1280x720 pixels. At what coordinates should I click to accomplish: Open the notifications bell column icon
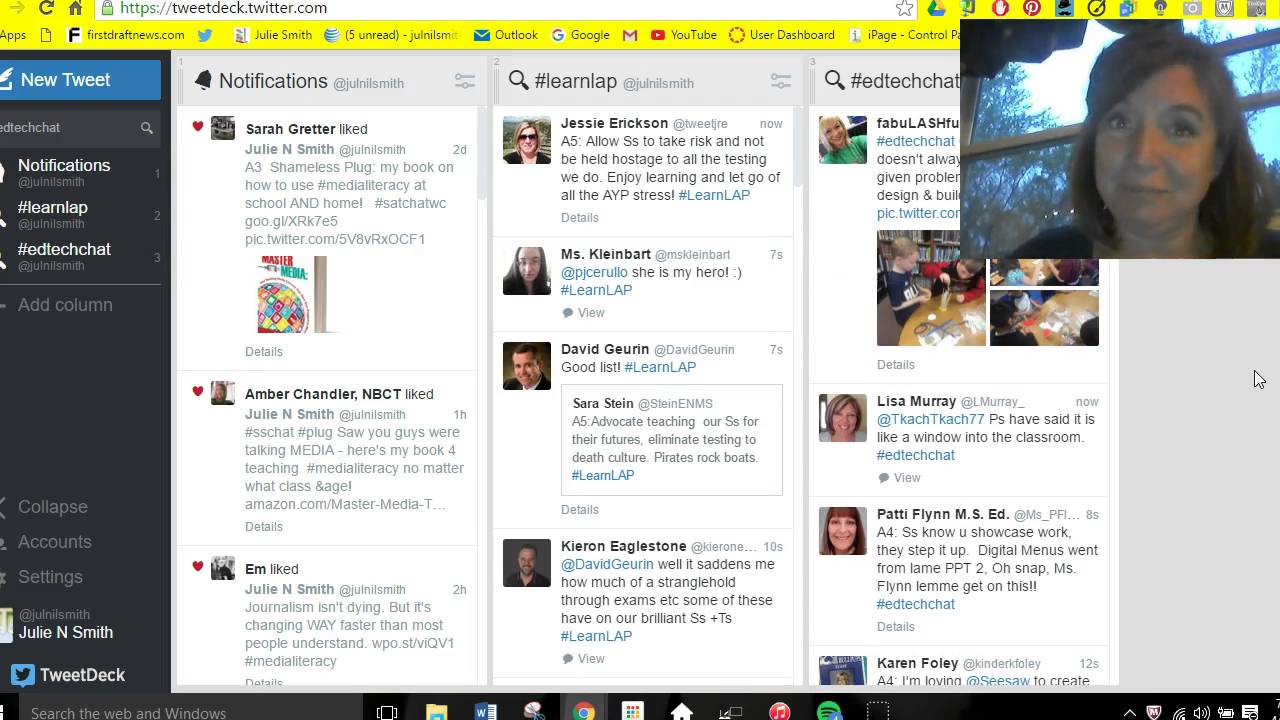(x=203, y=81)
